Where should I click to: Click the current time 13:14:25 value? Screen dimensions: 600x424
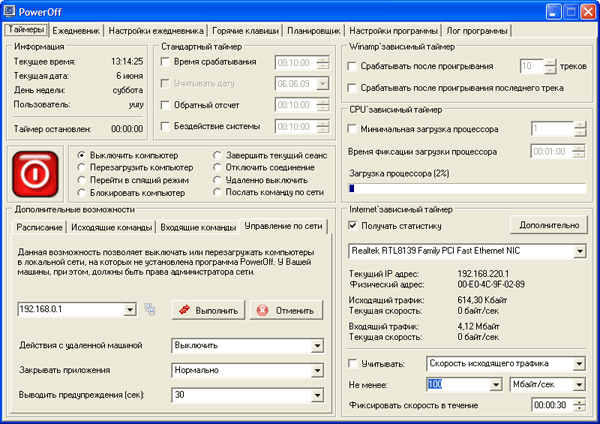tap(127, 61)
